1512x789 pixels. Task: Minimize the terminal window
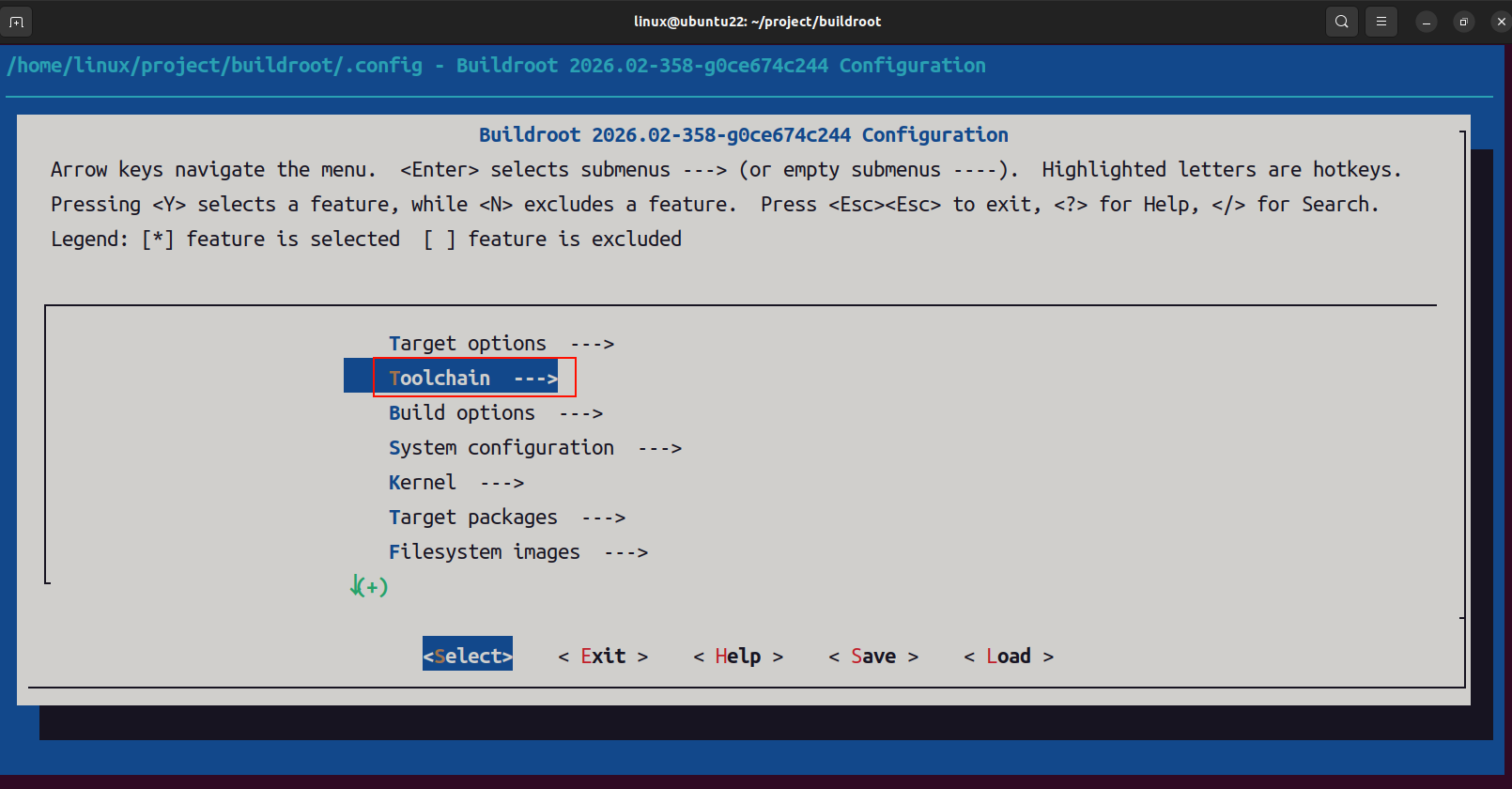tap(1426, 22)
